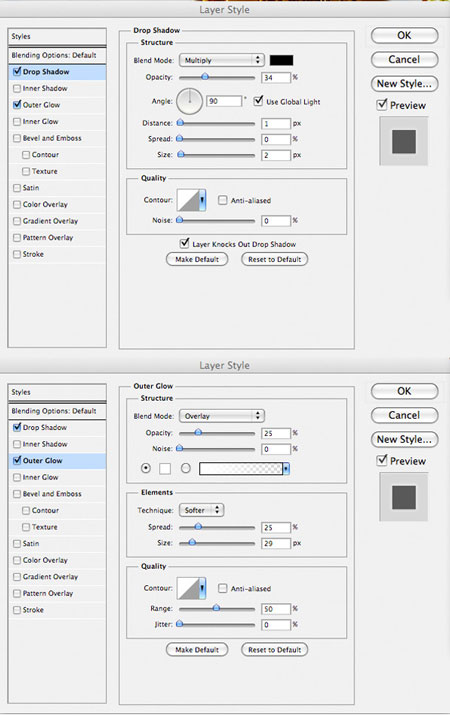Image resolution: width=450 pixels, height=716 pixels.
Task: Open the Multiply blend mode dropdown
Action: (222, 60)
